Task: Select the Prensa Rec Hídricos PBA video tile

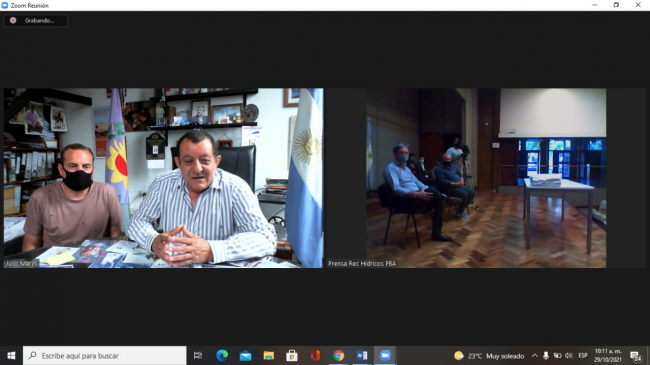Action: (x=486, y=178)
